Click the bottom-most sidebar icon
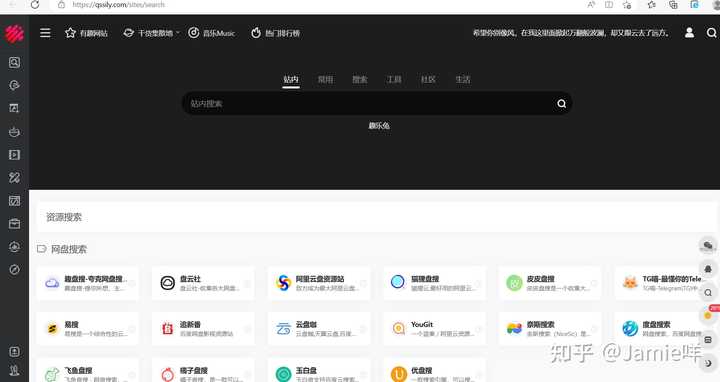The image size is (720, 382). [14, 371]
